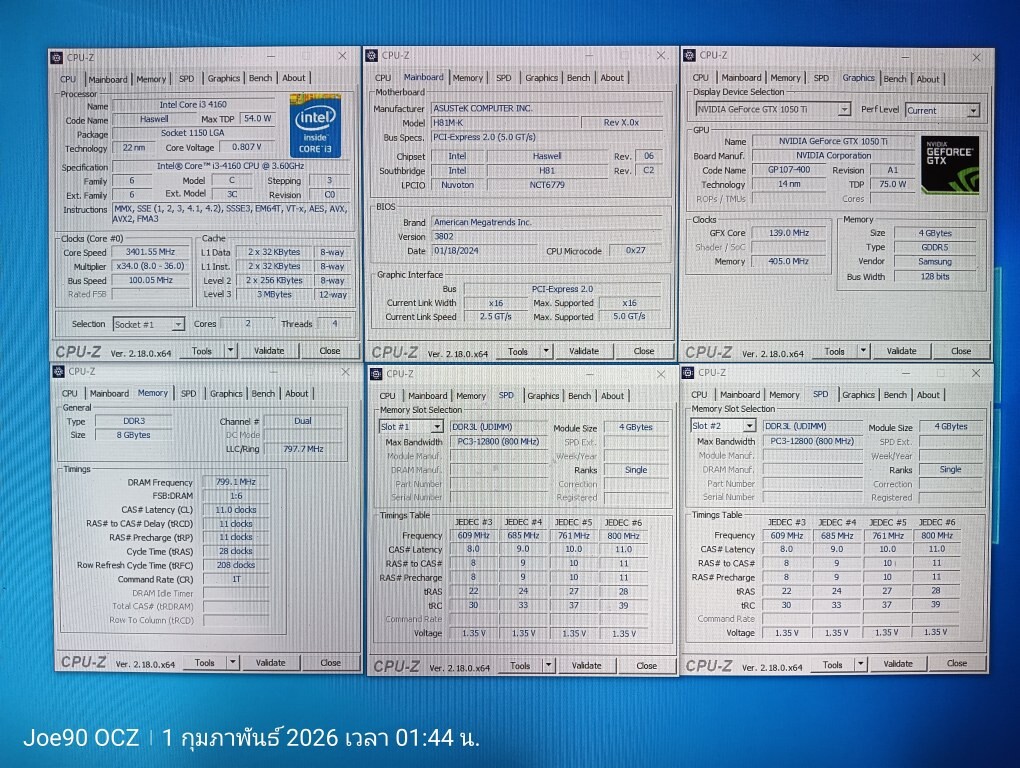This screenshot has height=768, width=1020.
Task: Select the Graphics tab in the Slot #1 SPD window
Action: tap(543, 396)
